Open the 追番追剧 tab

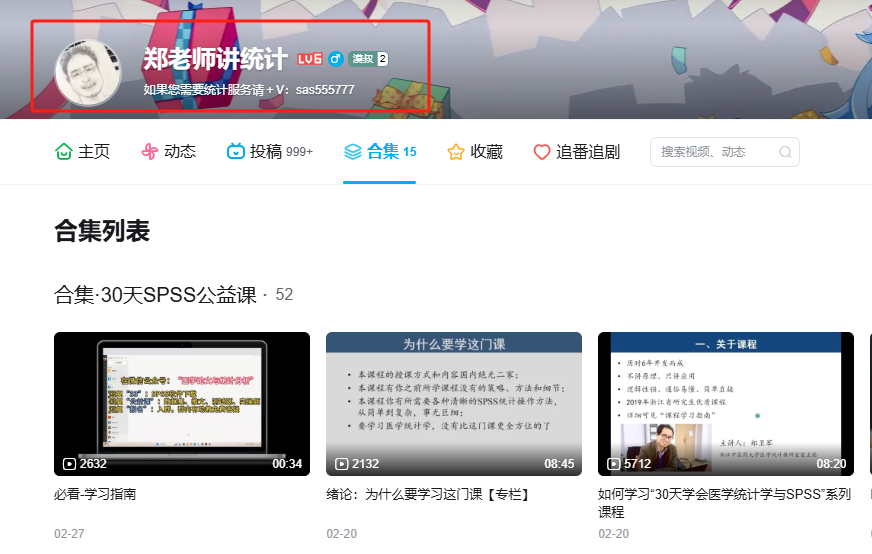click(576, 152)
